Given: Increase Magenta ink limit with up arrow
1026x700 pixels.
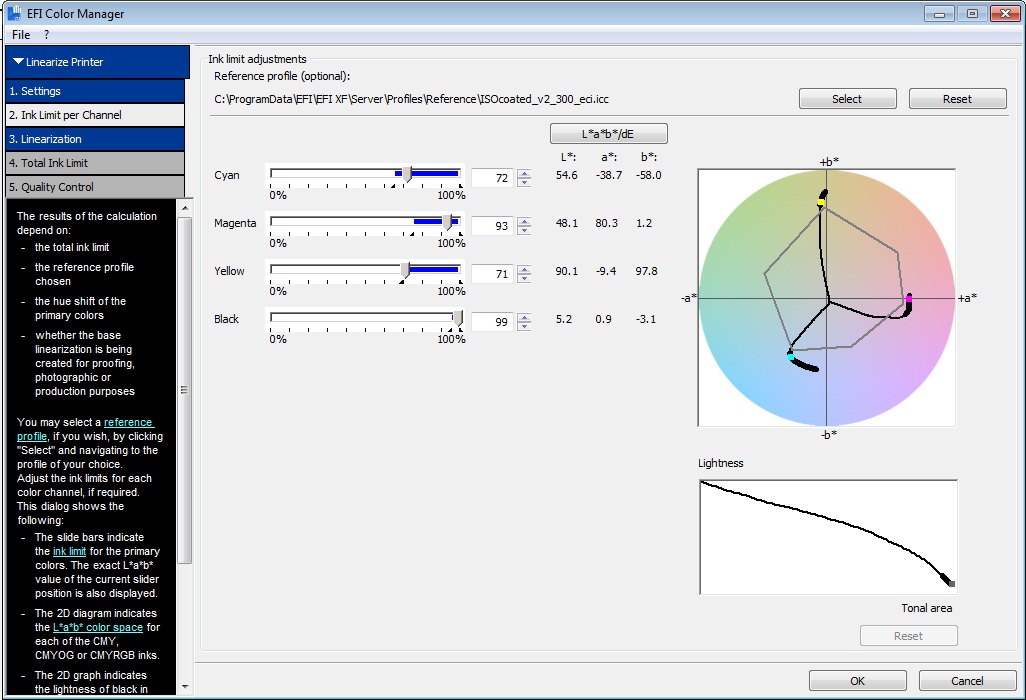Looking at the screenshot, I should coord(524,221).
